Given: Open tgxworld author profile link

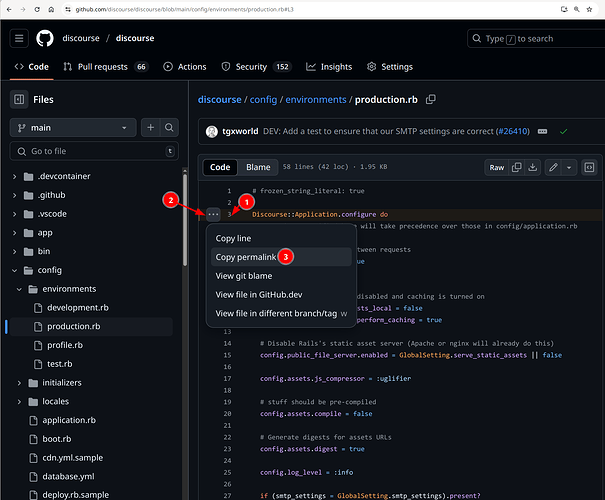Looking at the screenshot, I should (240, 132).
